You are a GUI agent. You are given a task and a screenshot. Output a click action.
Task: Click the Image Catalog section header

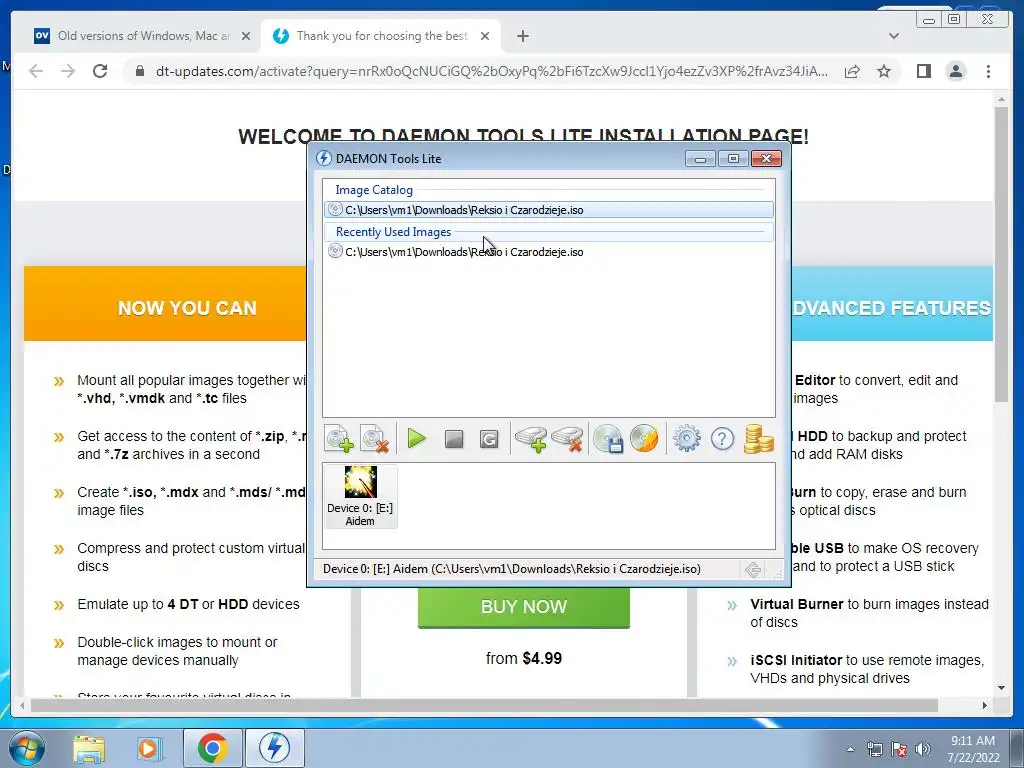[x=374, y=190]
